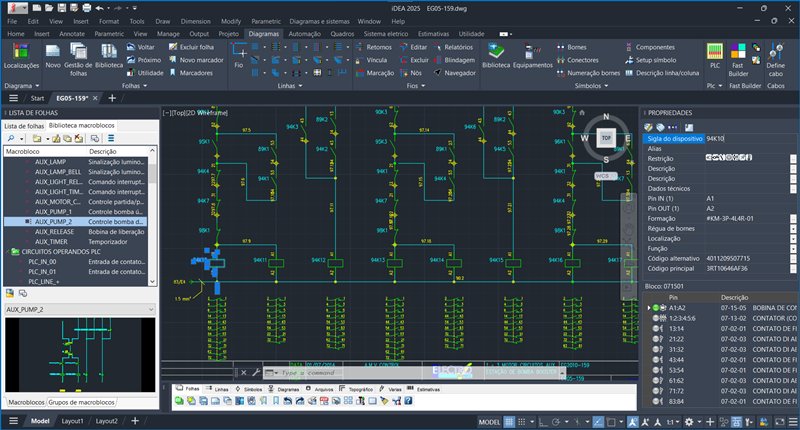Viewport: 800px width, 430px height.
Task: Click the PLC icon in the ribbon
Action: pos(714,52)
